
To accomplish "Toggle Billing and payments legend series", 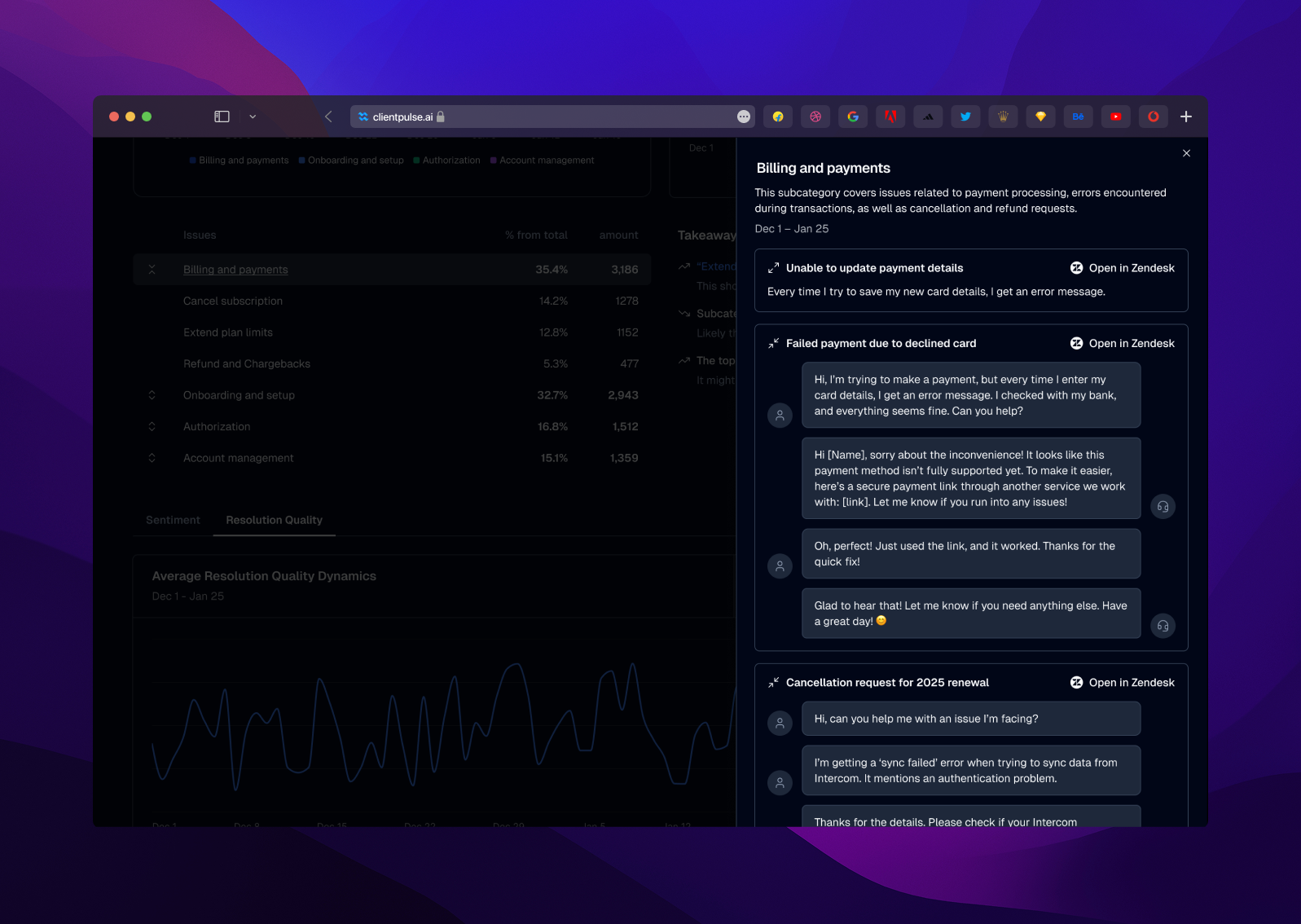I will (x=239, y=161).
